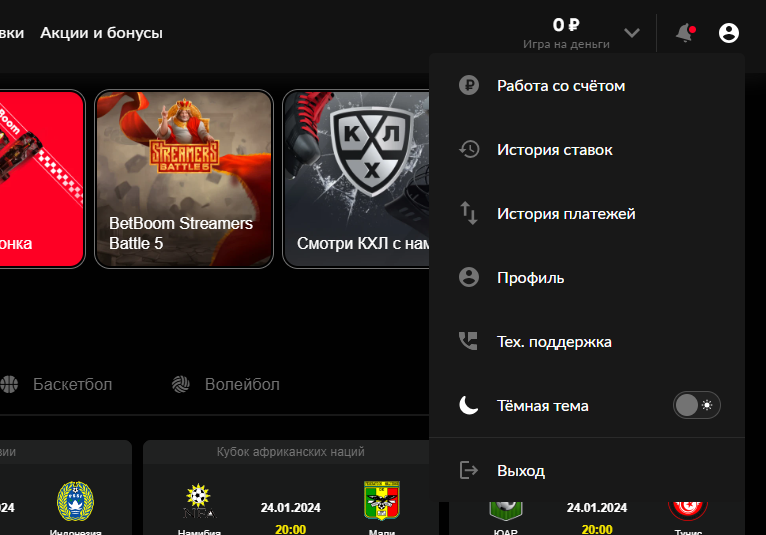766x535 pixels.
Task: Select the Волейбол sport tab
Action: (x=242, y=385)
